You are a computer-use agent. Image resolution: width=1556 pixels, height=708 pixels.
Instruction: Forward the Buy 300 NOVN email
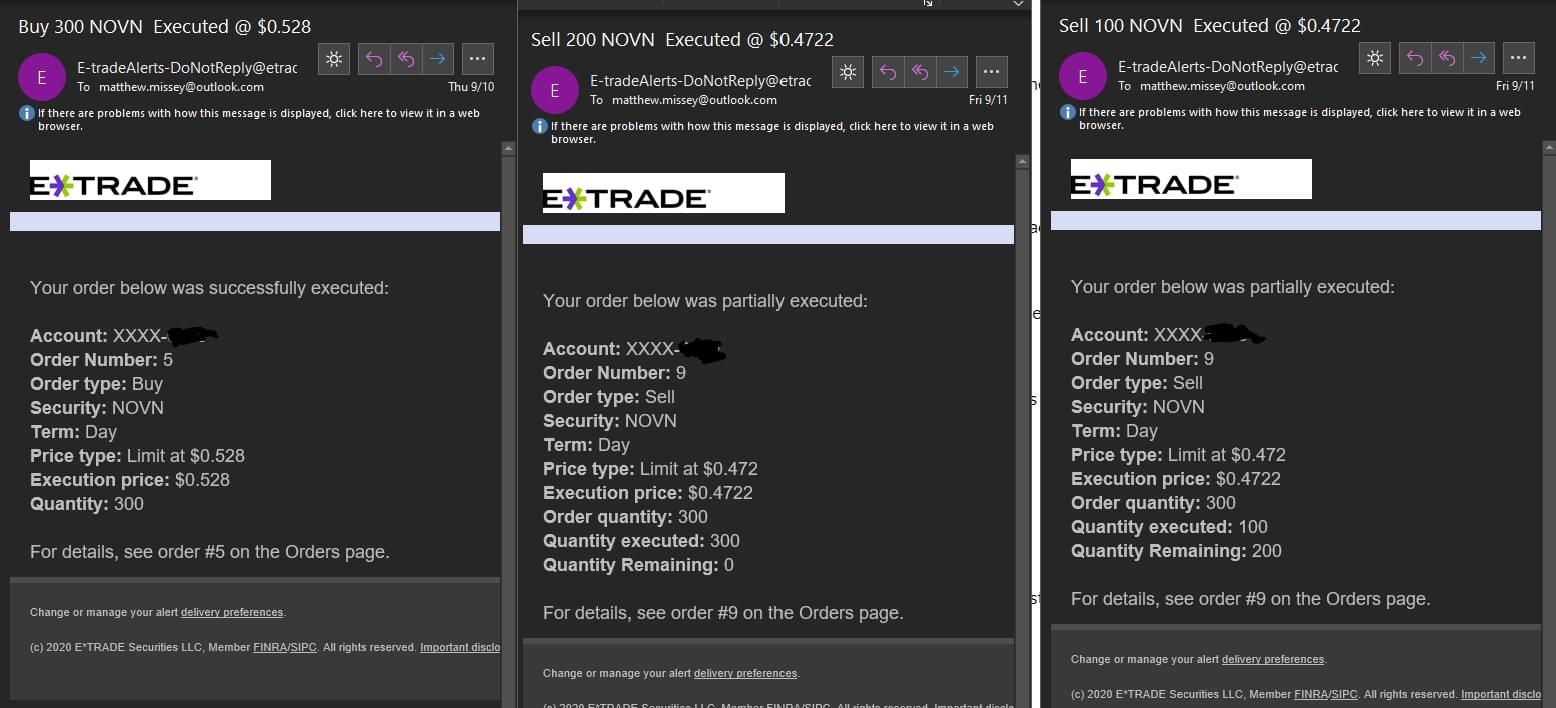pos(438,59)
